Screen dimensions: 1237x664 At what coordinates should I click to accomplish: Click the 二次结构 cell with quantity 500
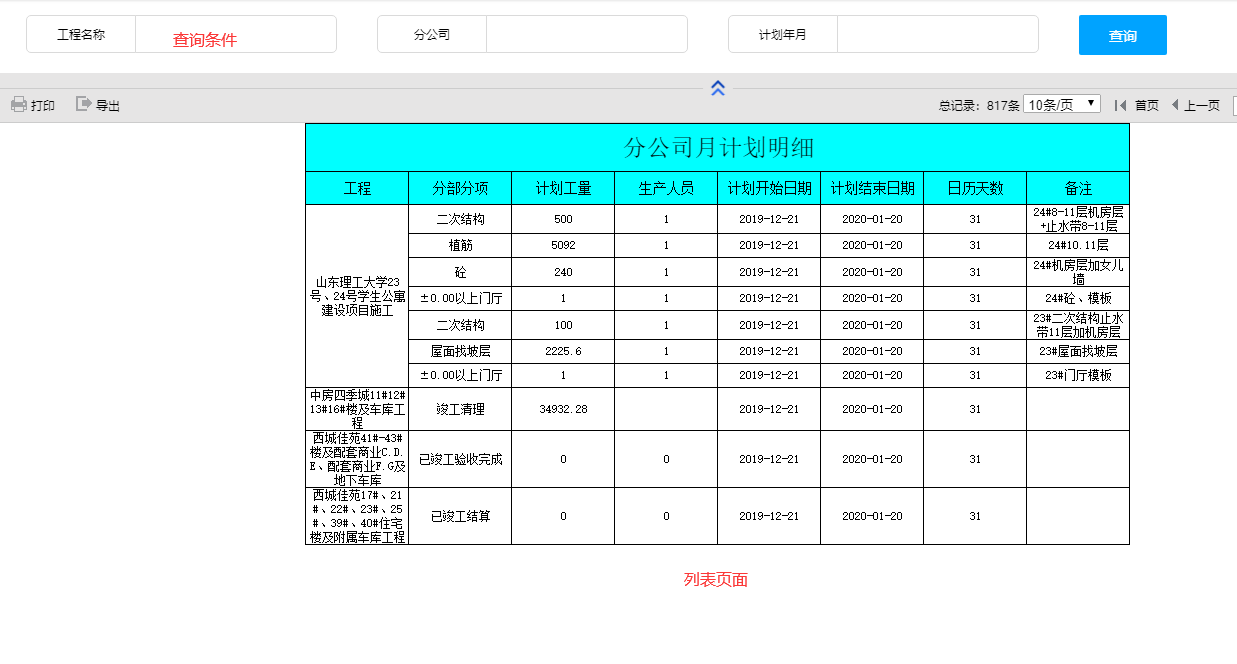[x=460, y=219]
